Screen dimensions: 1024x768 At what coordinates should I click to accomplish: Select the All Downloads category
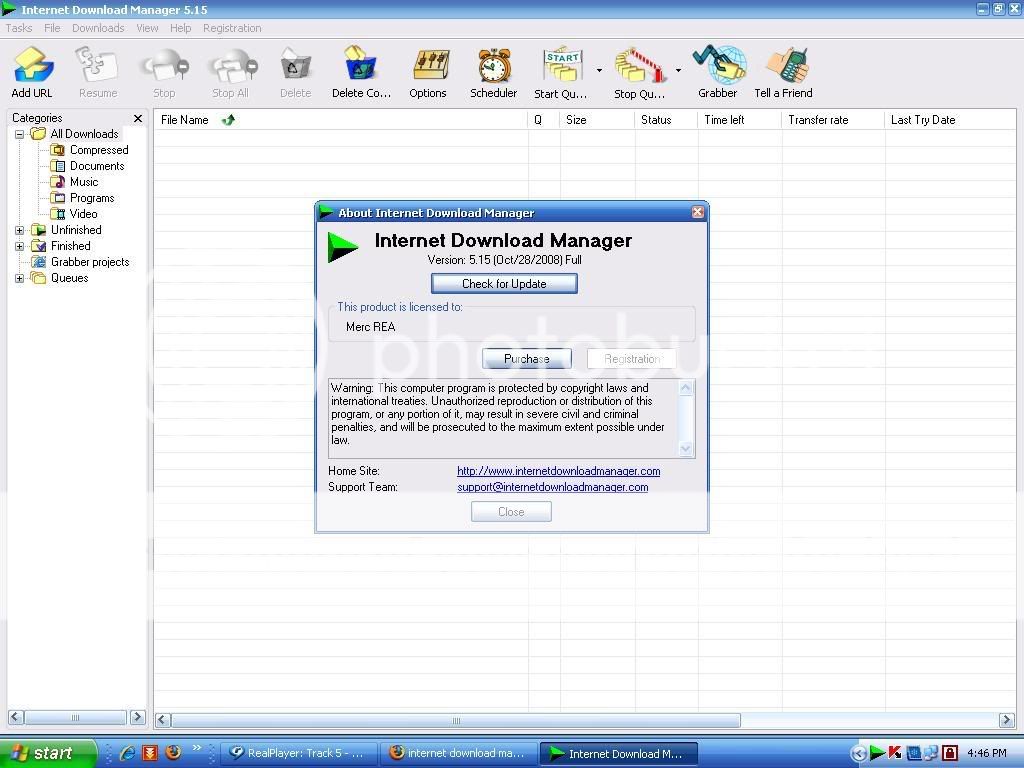click(x=85, y=134)
